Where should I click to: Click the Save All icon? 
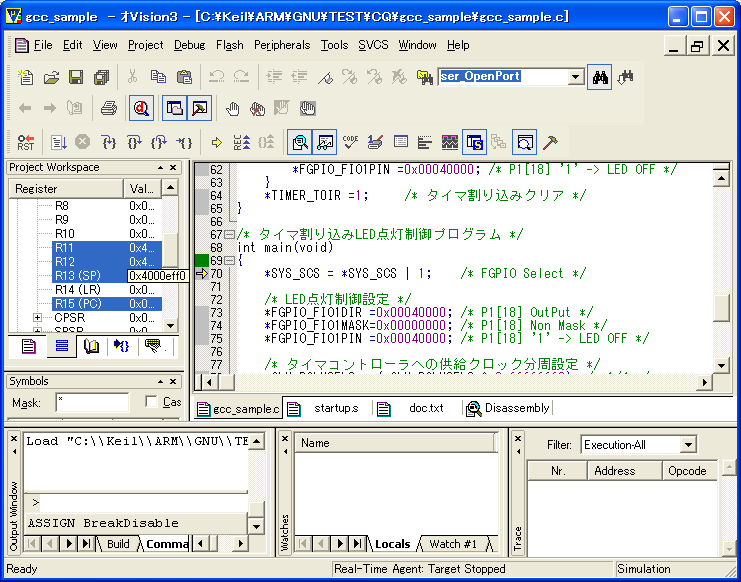101,77
